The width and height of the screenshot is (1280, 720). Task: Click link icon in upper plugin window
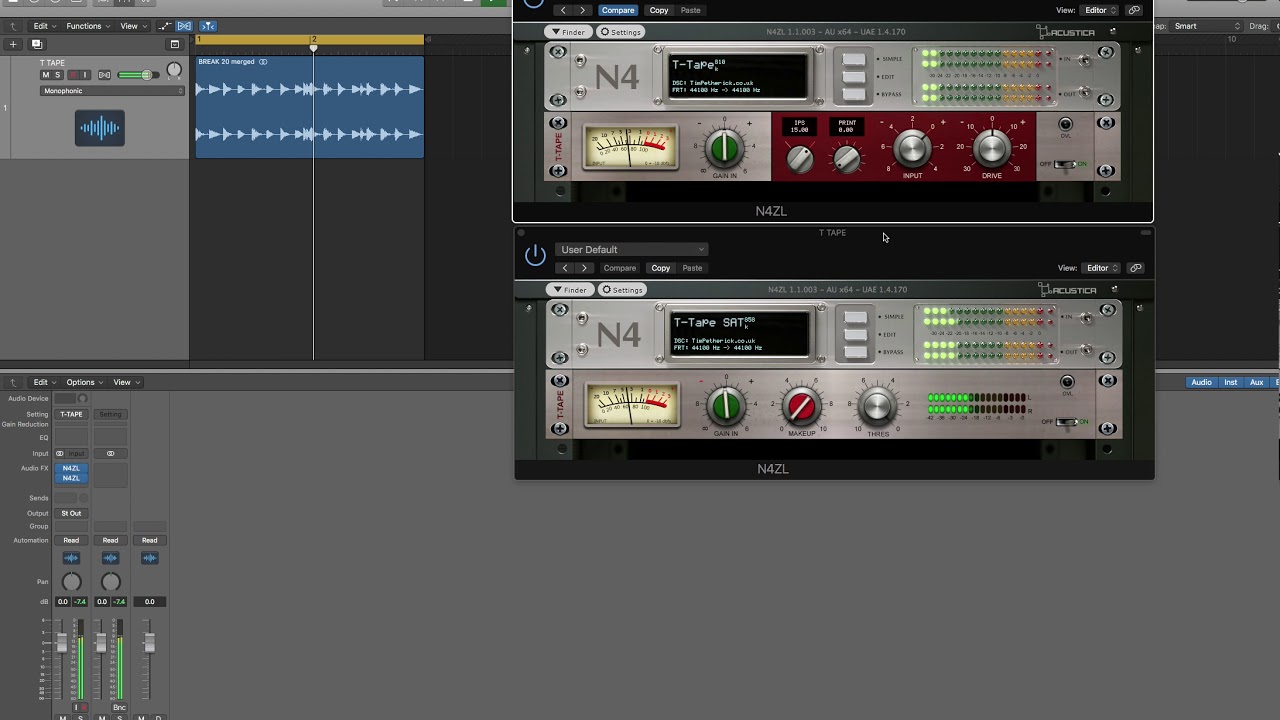point(1134,10)
